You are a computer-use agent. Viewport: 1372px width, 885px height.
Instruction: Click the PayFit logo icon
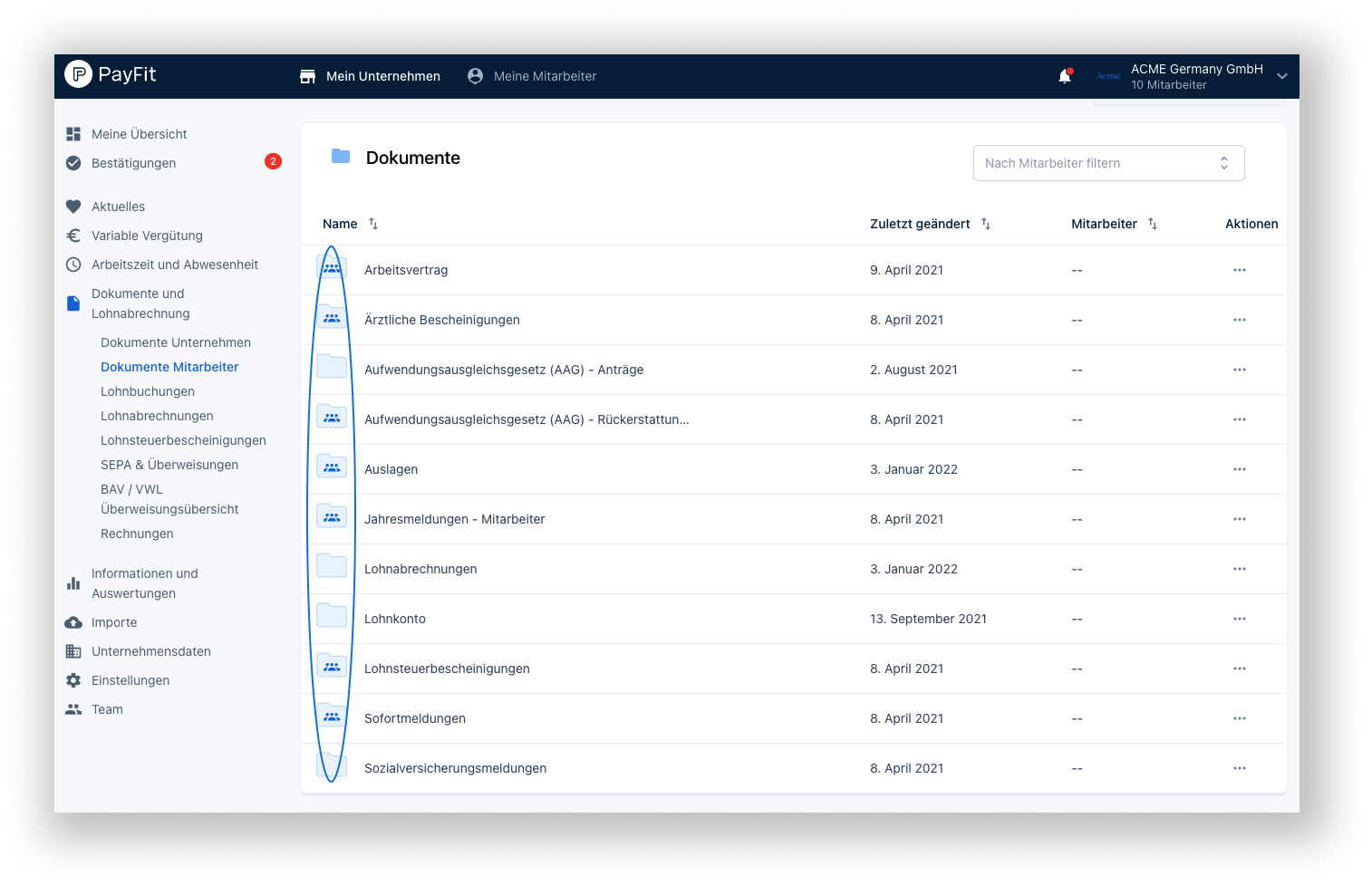coord(78,74)
